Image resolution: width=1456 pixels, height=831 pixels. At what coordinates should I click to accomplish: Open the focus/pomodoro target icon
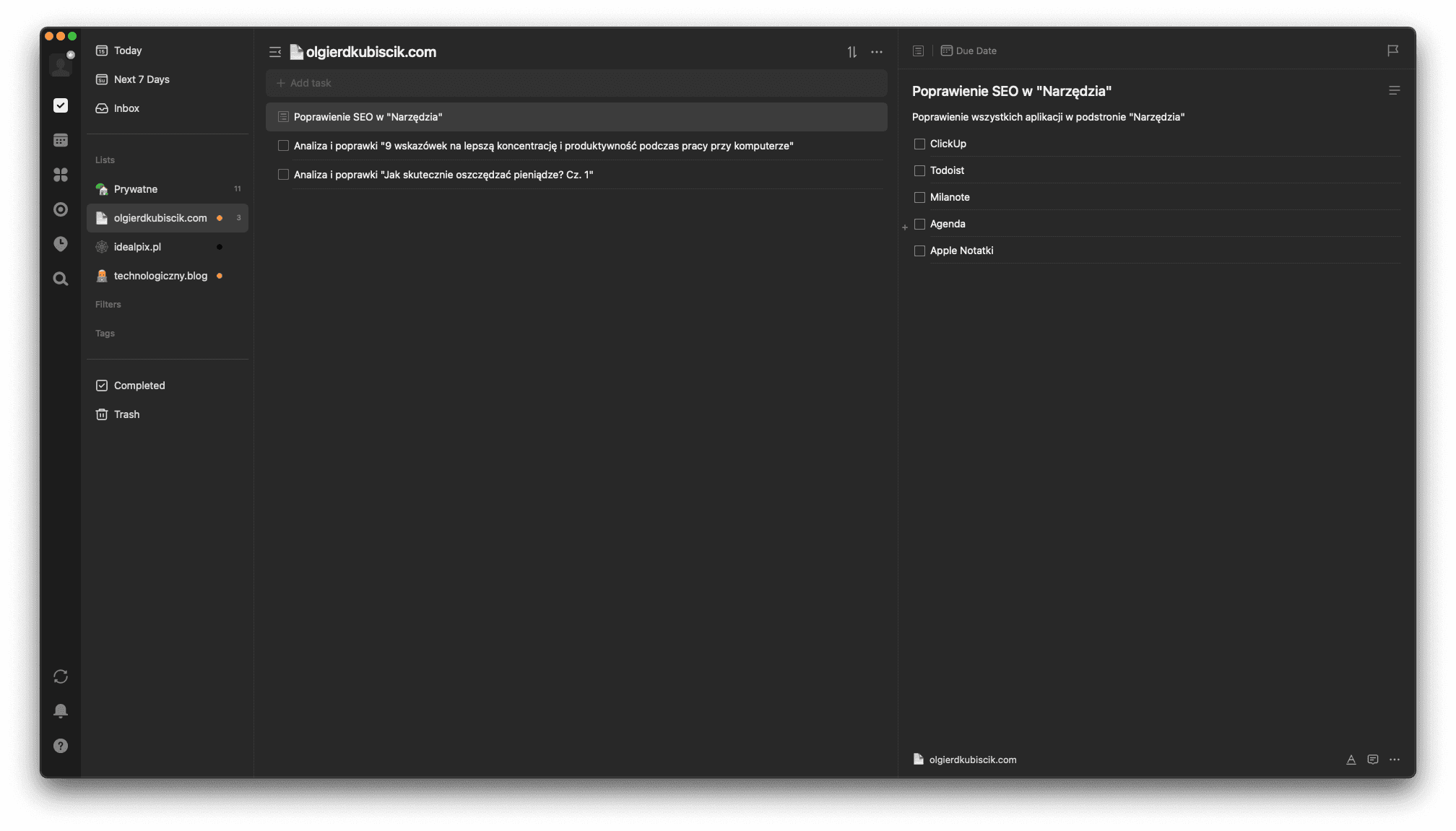tap(61, 209)
